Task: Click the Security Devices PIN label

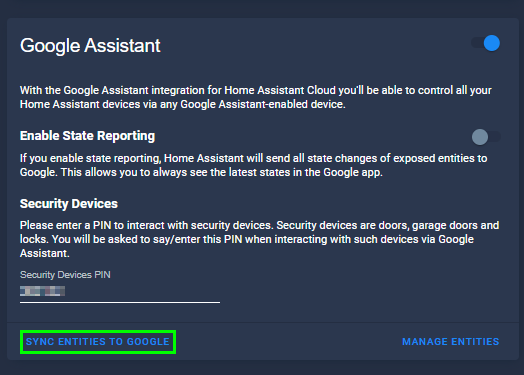Action: point(65,275)
